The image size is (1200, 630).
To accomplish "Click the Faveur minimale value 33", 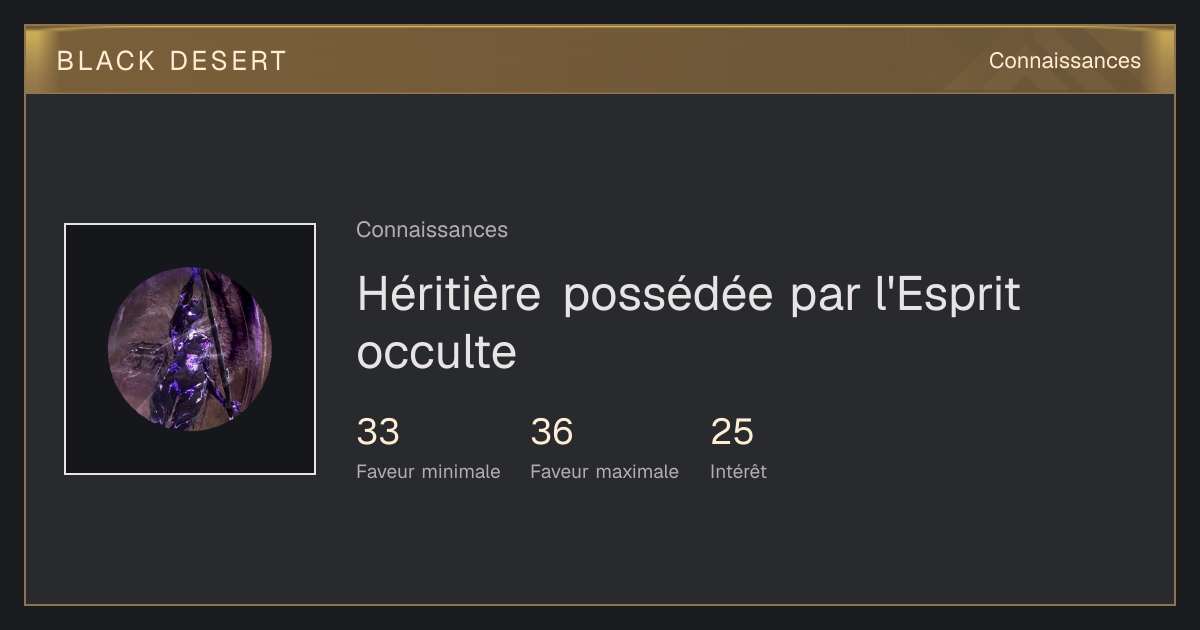I will (378, 432).
